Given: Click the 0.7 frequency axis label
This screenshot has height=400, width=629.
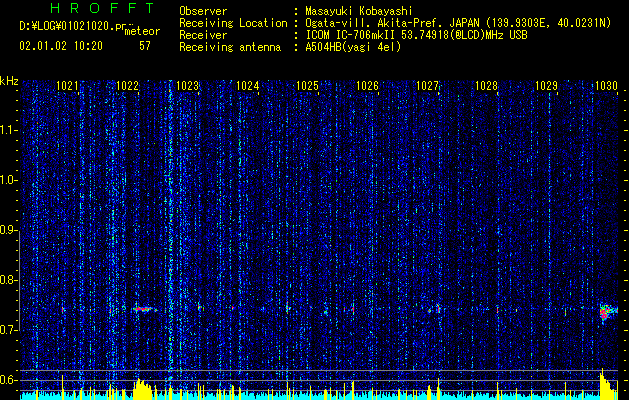Looking at the screenshot, I should point(9,330).
